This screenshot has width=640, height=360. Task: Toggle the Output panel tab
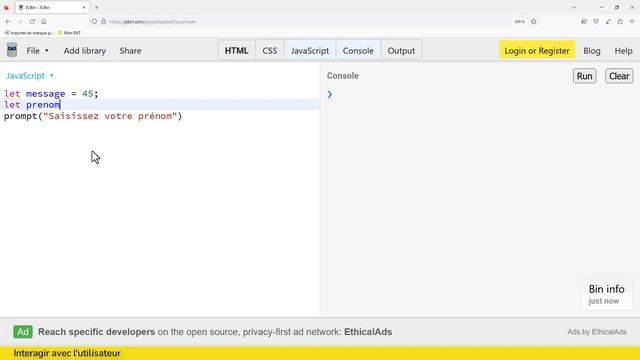pos(401,51)
